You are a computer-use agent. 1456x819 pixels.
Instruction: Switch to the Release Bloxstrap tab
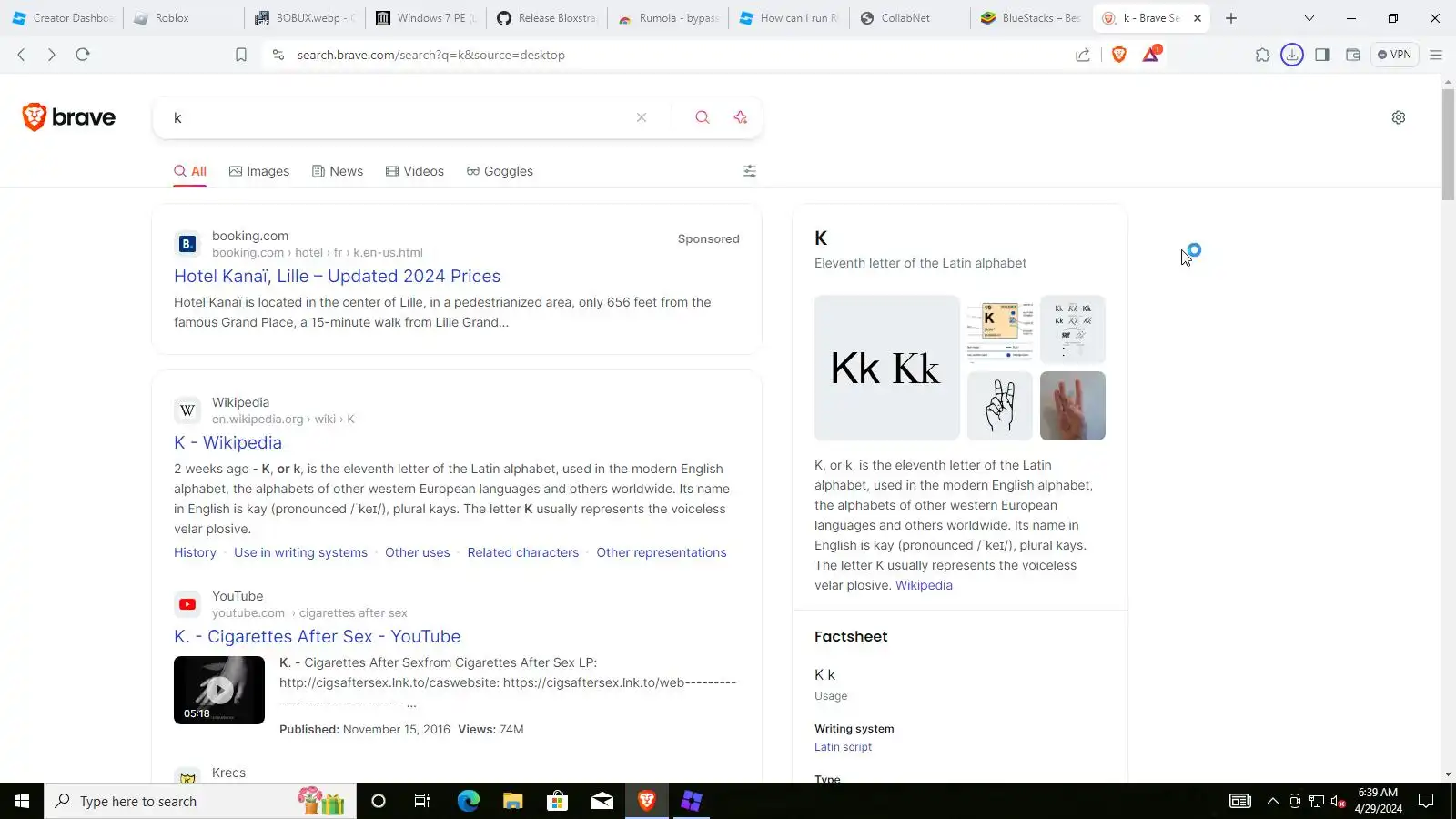(546, 18)
